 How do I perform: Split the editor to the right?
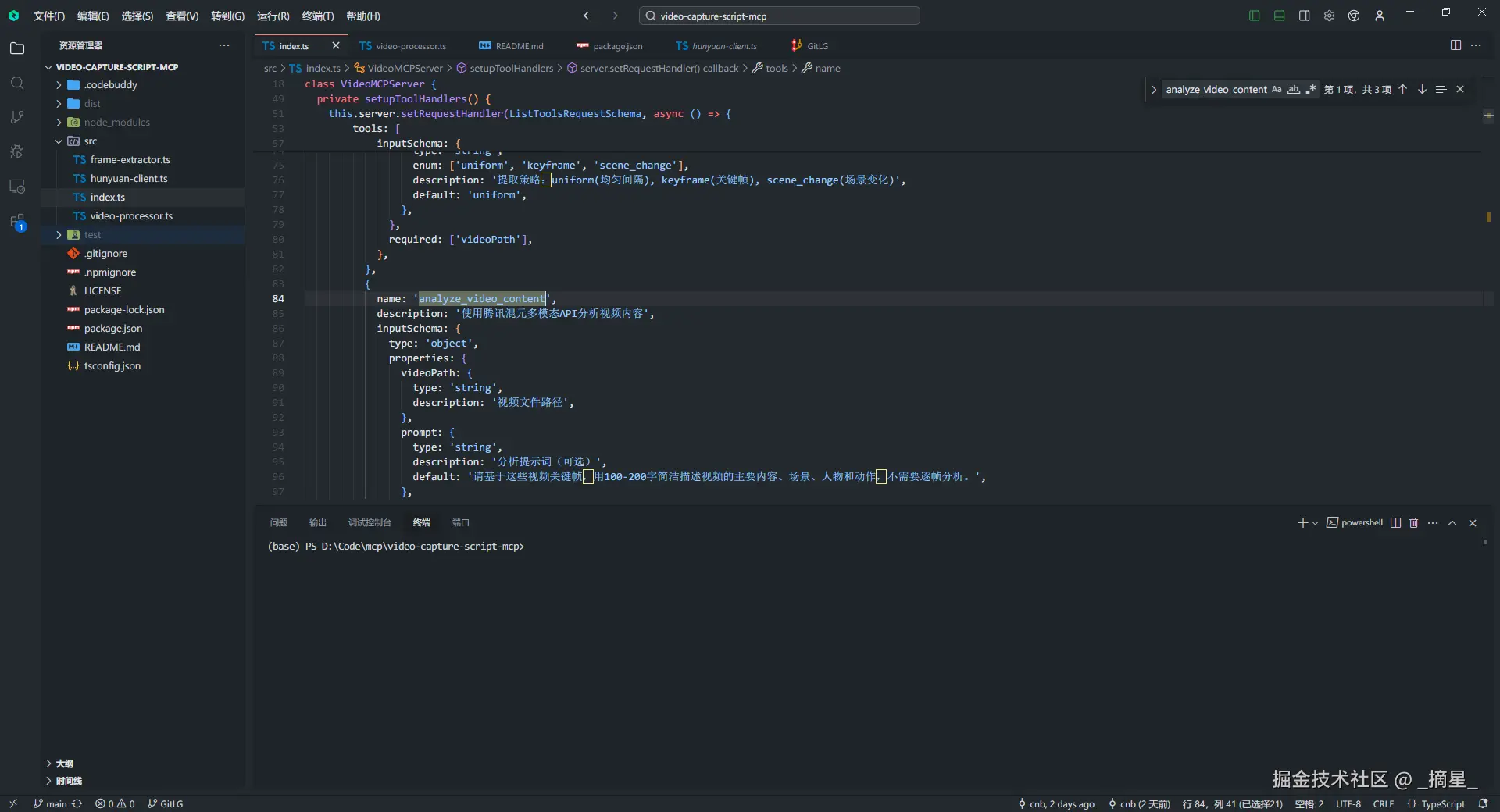pos(1455,45)
